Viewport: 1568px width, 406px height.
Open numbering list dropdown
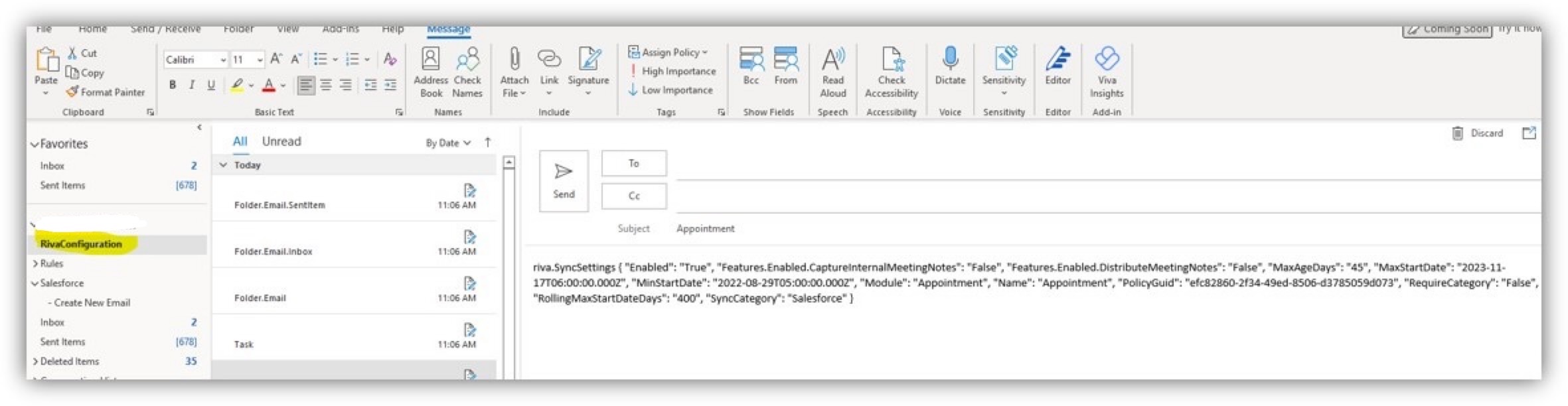click(366, 60)
